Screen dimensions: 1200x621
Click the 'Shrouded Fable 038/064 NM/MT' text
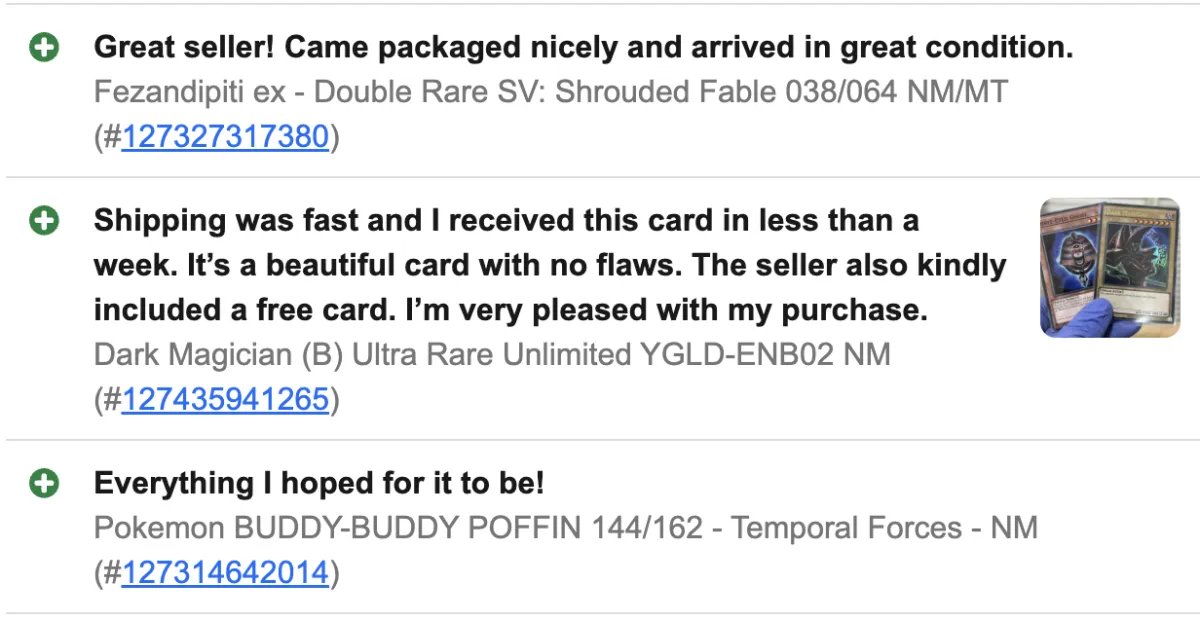pyautogui.click(x=781, y=92)
